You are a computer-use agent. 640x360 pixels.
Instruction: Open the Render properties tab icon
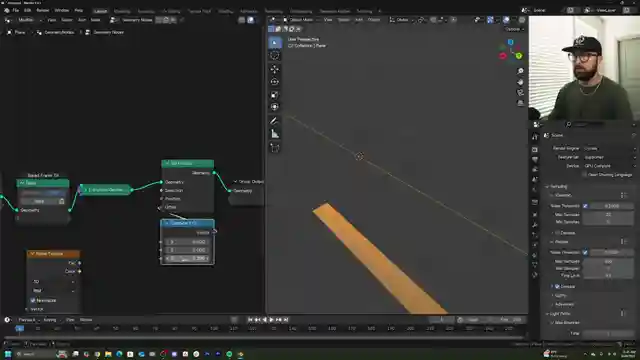tap(535, 149)
